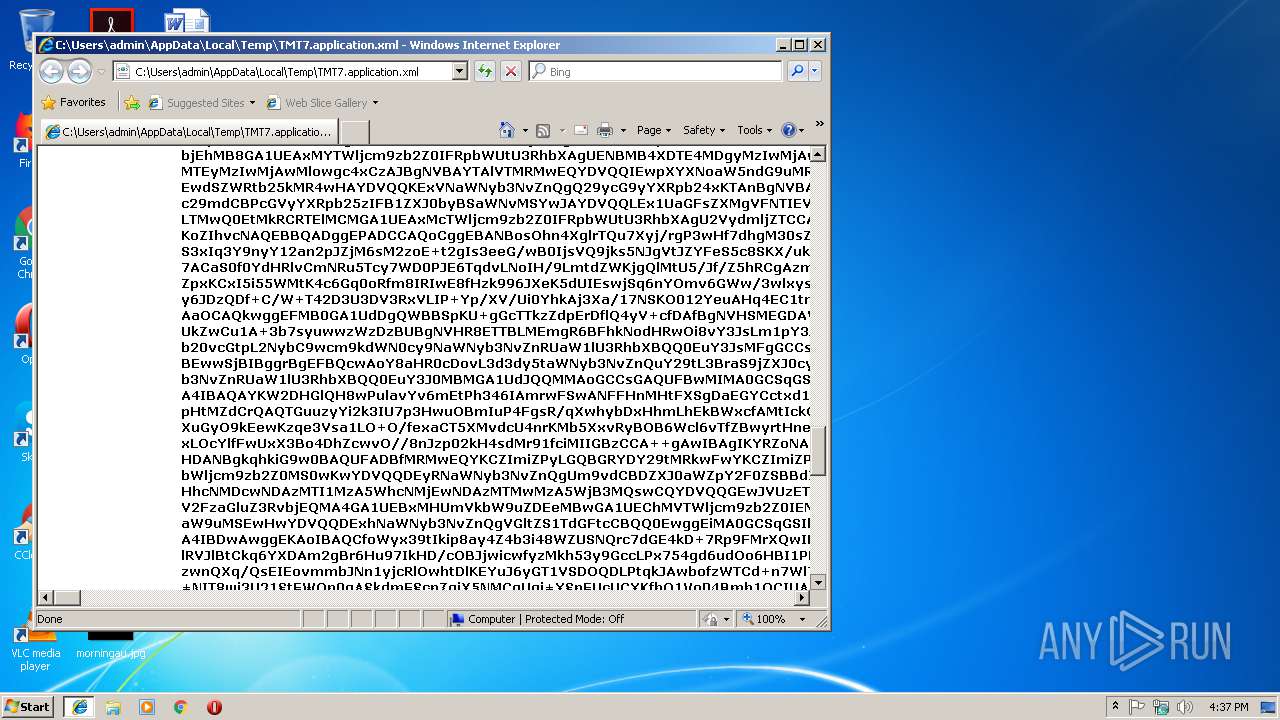Refresh the page with the green arrows

click(485, 71)
